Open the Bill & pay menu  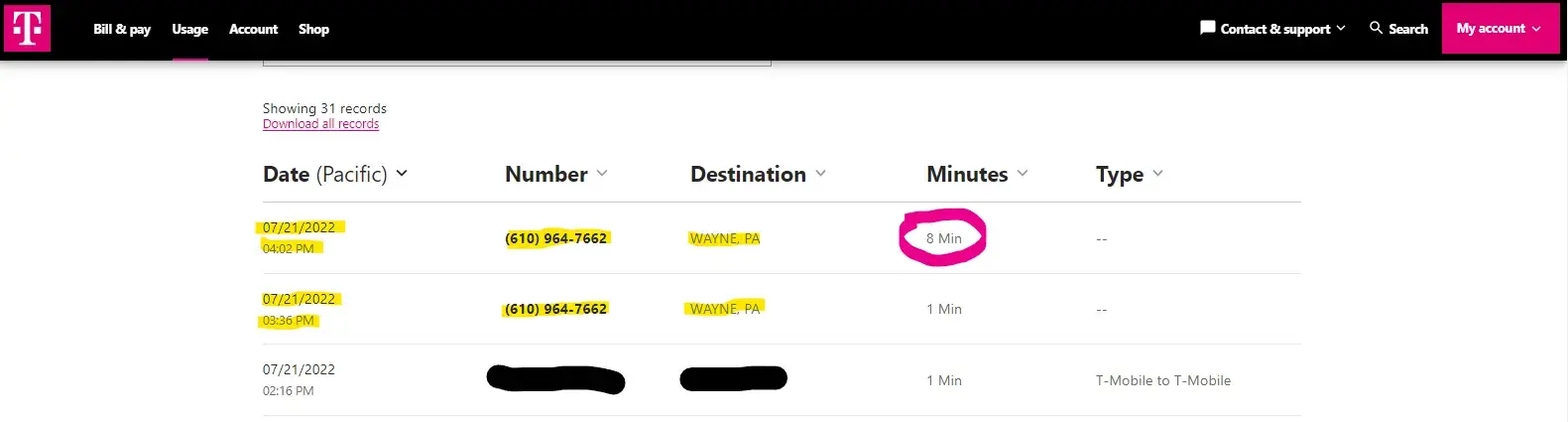click(x=122, y=29)
